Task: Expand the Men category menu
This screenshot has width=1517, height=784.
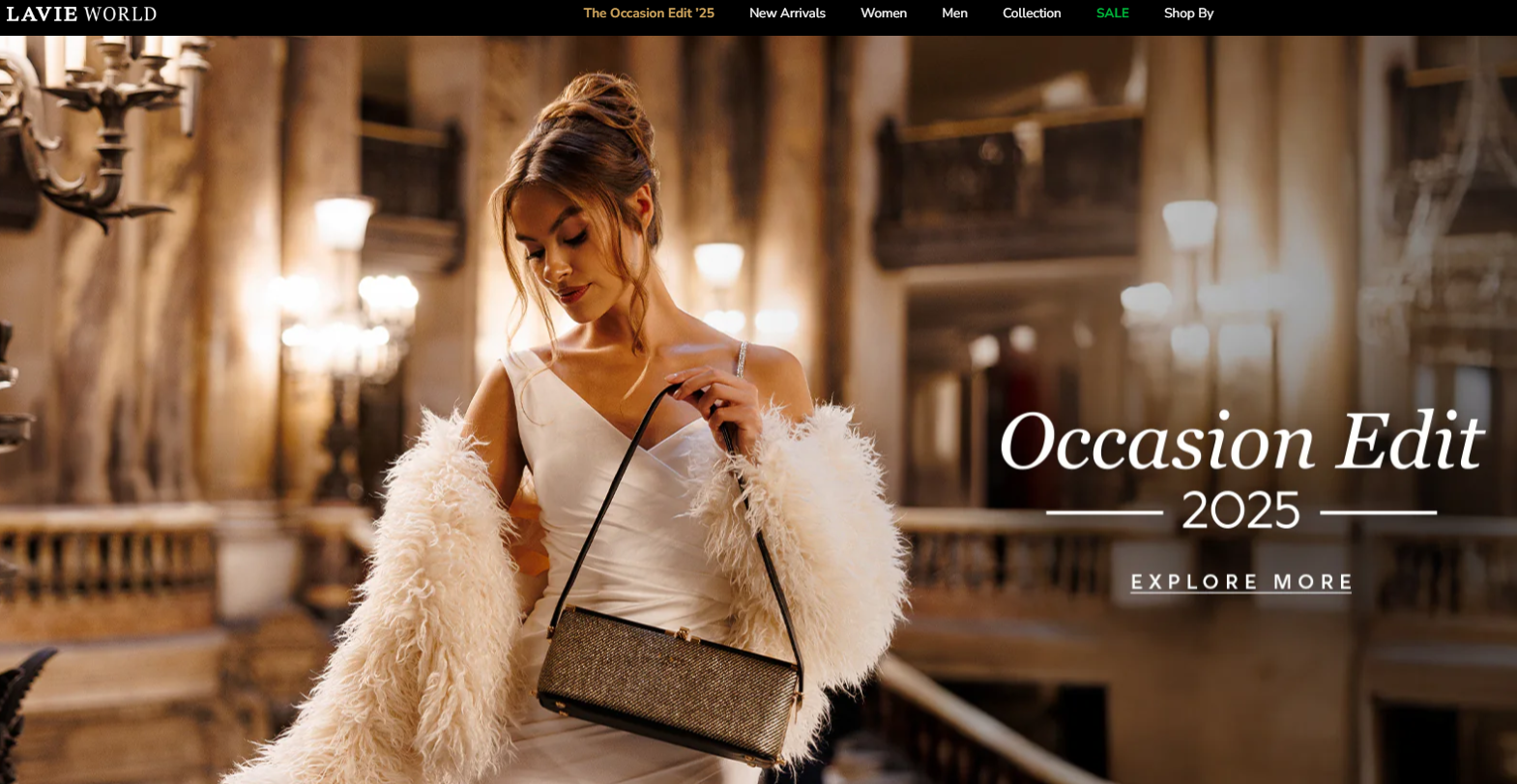Action: [x=954, y=14]
